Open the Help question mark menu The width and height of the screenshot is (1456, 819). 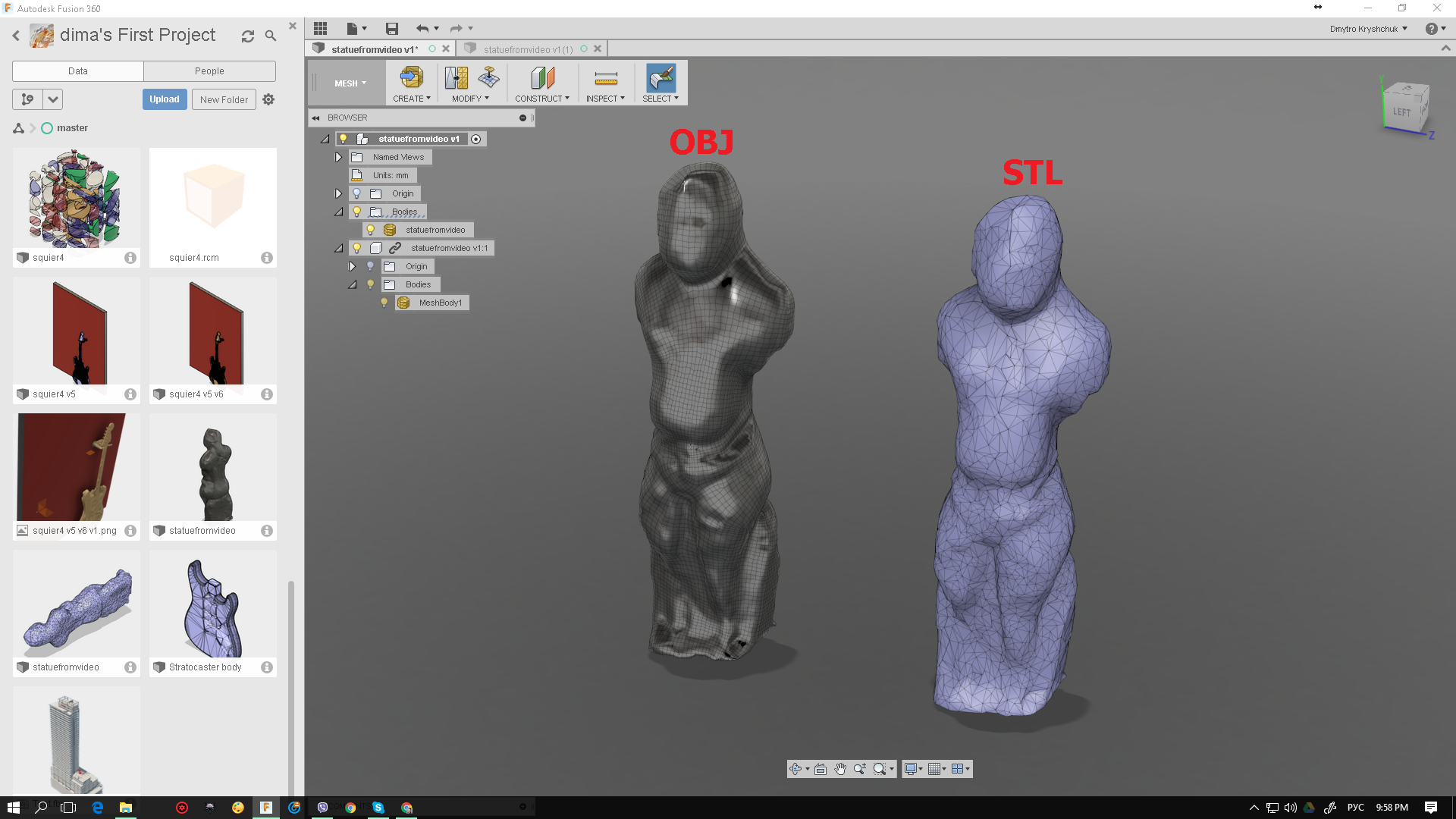click(1432, 29)
